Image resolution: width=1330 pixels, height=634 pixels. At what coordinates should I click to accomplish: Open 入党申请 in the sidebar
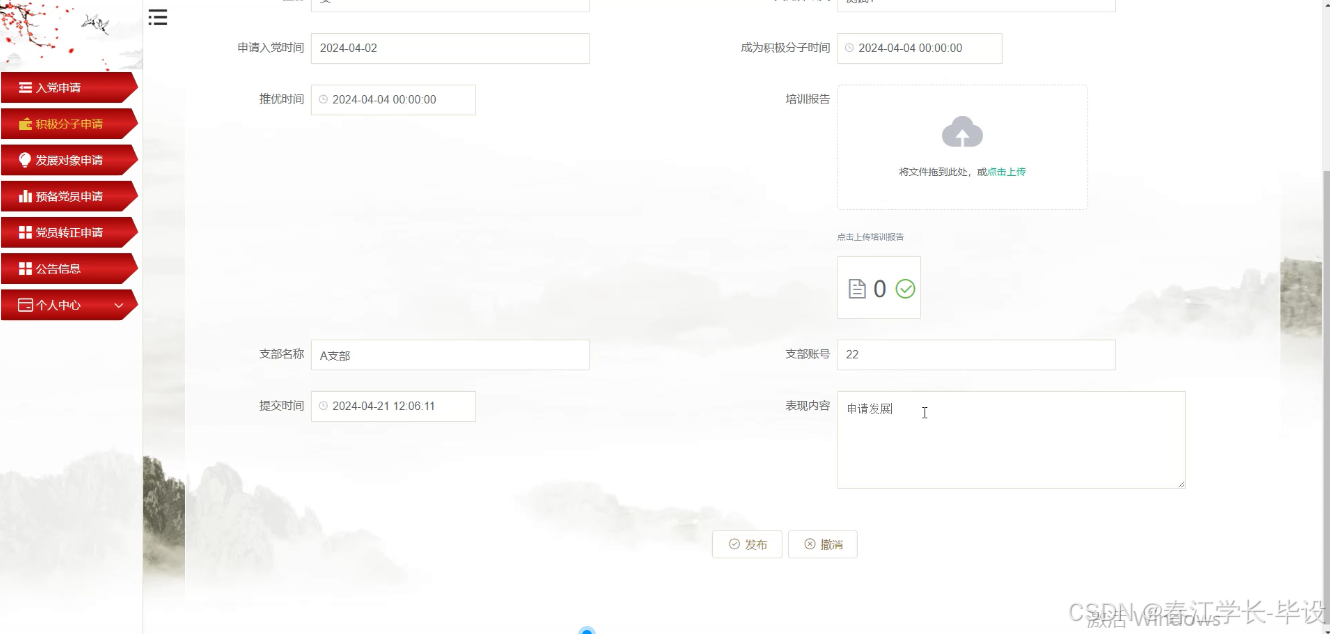(69, 88)
